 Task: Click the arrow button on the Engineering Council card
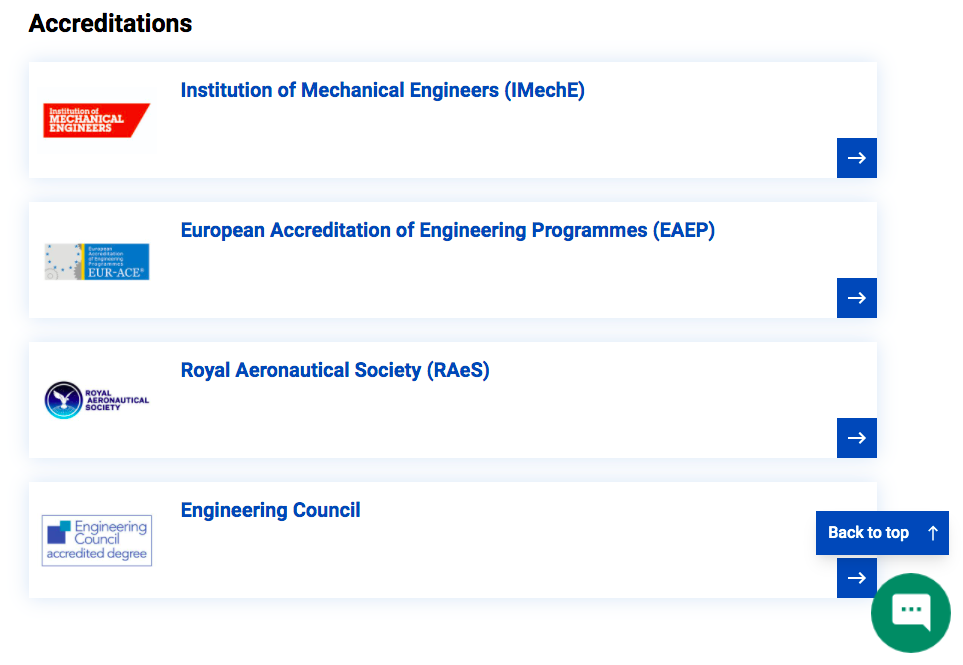857,578
